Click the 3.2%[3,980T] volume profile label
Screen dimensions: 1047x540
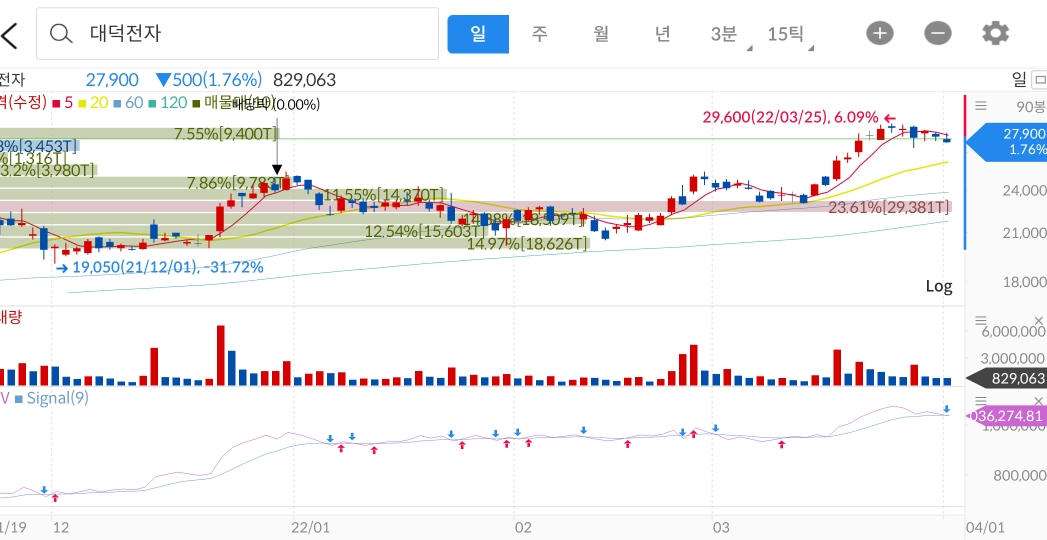(x=47, y=170)
